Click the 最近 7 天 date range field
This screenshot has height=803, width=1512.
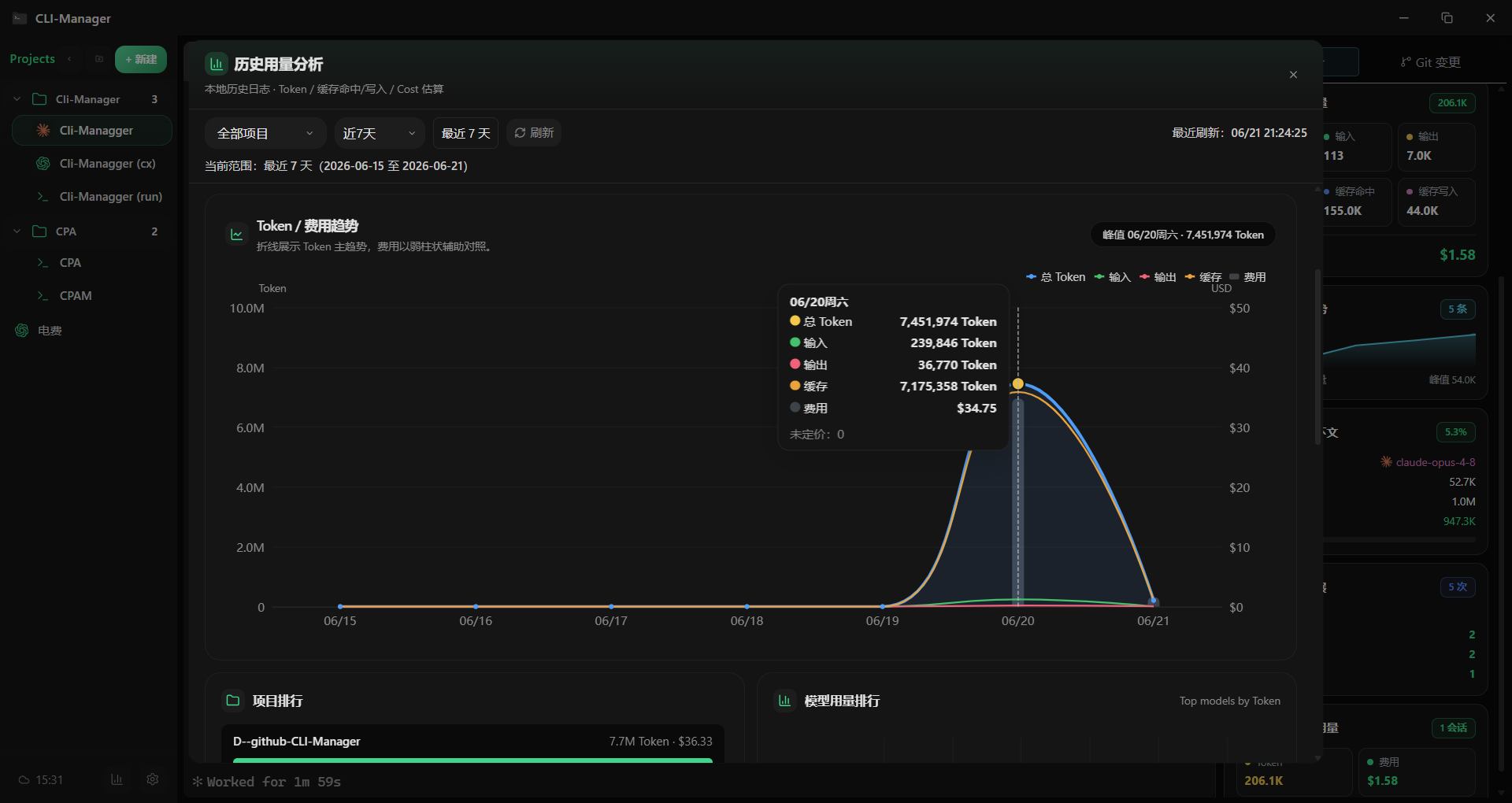pyautogui.click(x=465, y=133)
